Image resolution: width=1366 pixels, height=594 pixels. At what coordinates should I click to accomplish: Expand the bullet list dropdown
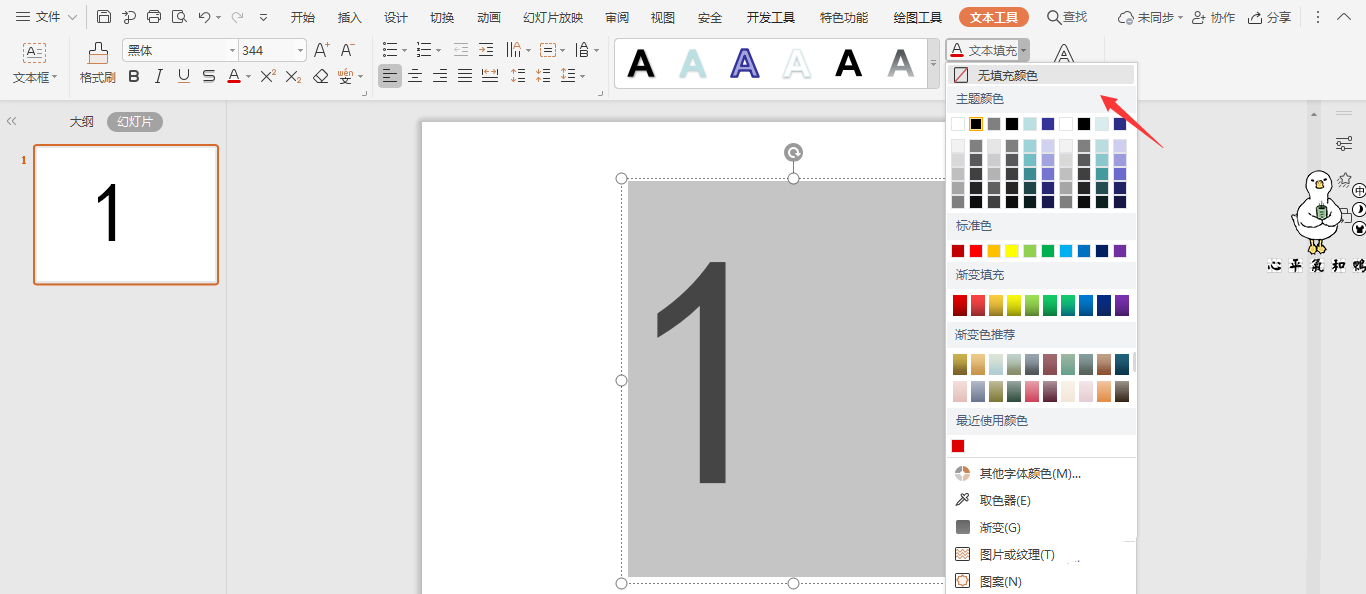pos(404,50)
